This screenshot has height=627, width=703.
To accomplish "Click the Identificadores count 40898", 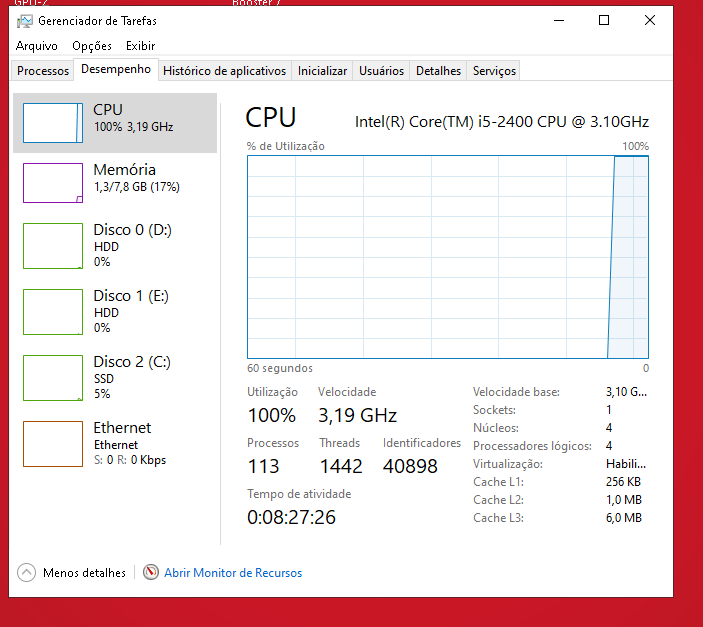I will pyautogui.click(x=410, y=466).
